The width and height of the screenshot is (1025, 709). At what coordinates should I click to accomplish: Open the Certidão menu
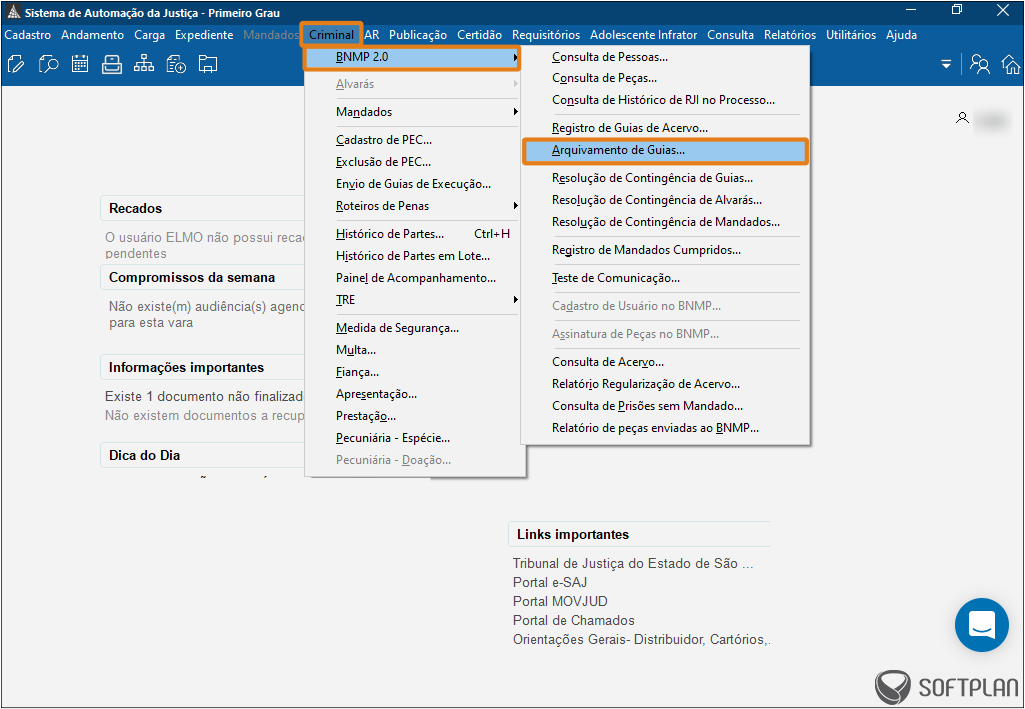click(479, 35)
